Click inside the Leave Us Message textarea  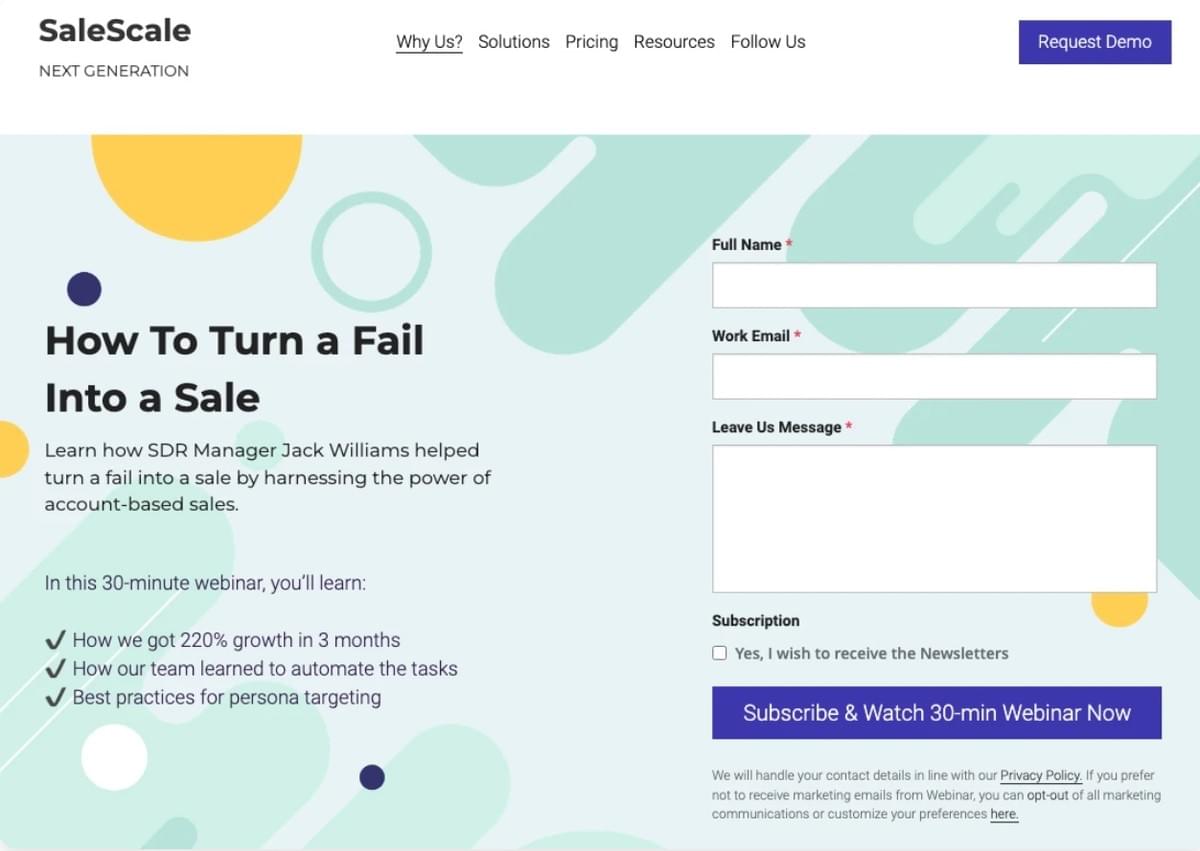[934, 518]
